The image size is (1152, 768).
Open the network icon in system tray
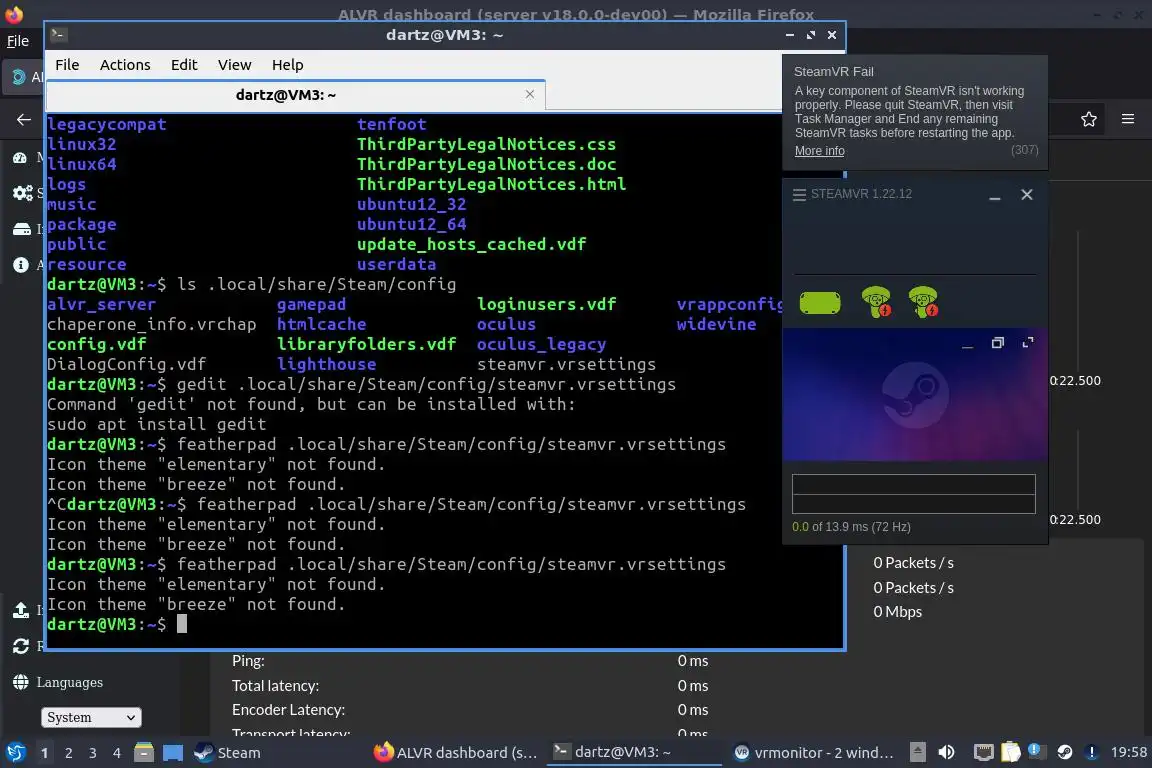pos(983,752)
